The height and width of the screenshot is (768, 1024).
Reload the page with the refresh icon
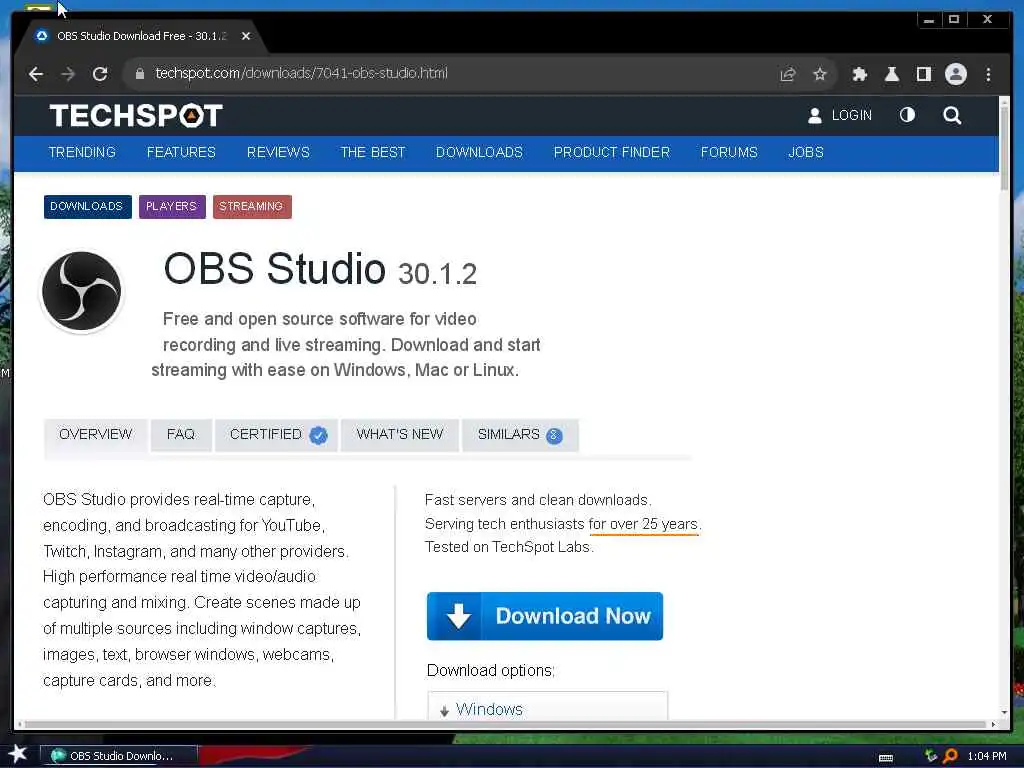pos(100,74)
